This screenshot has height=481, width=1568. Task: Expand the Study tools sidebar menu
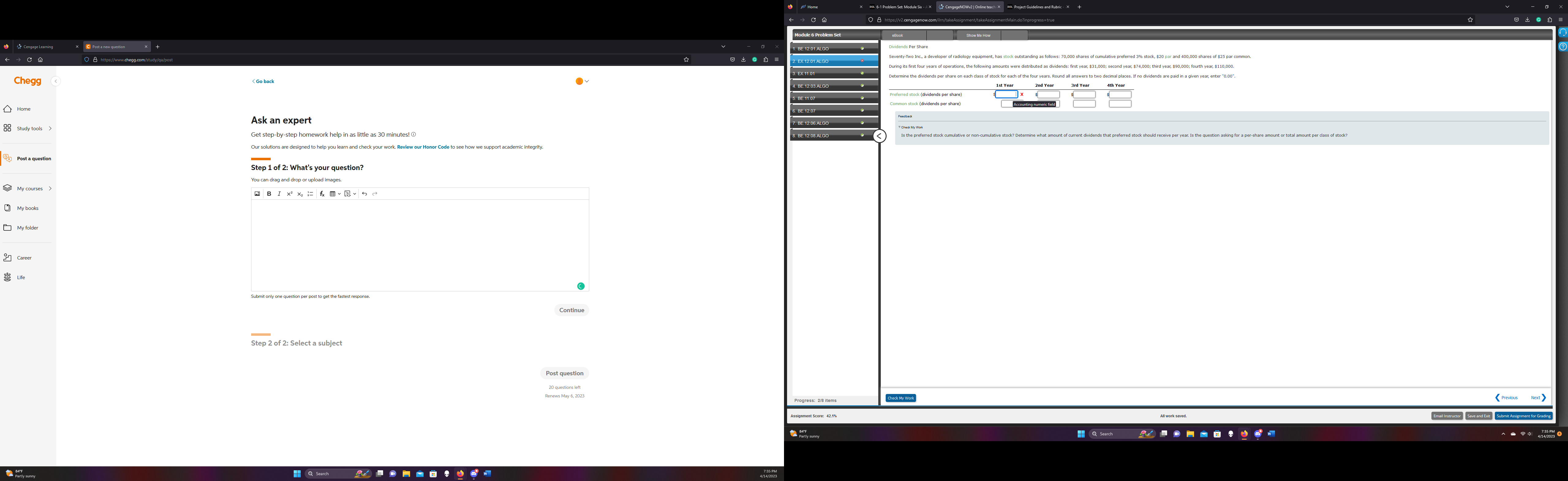[x=50, y=128]
